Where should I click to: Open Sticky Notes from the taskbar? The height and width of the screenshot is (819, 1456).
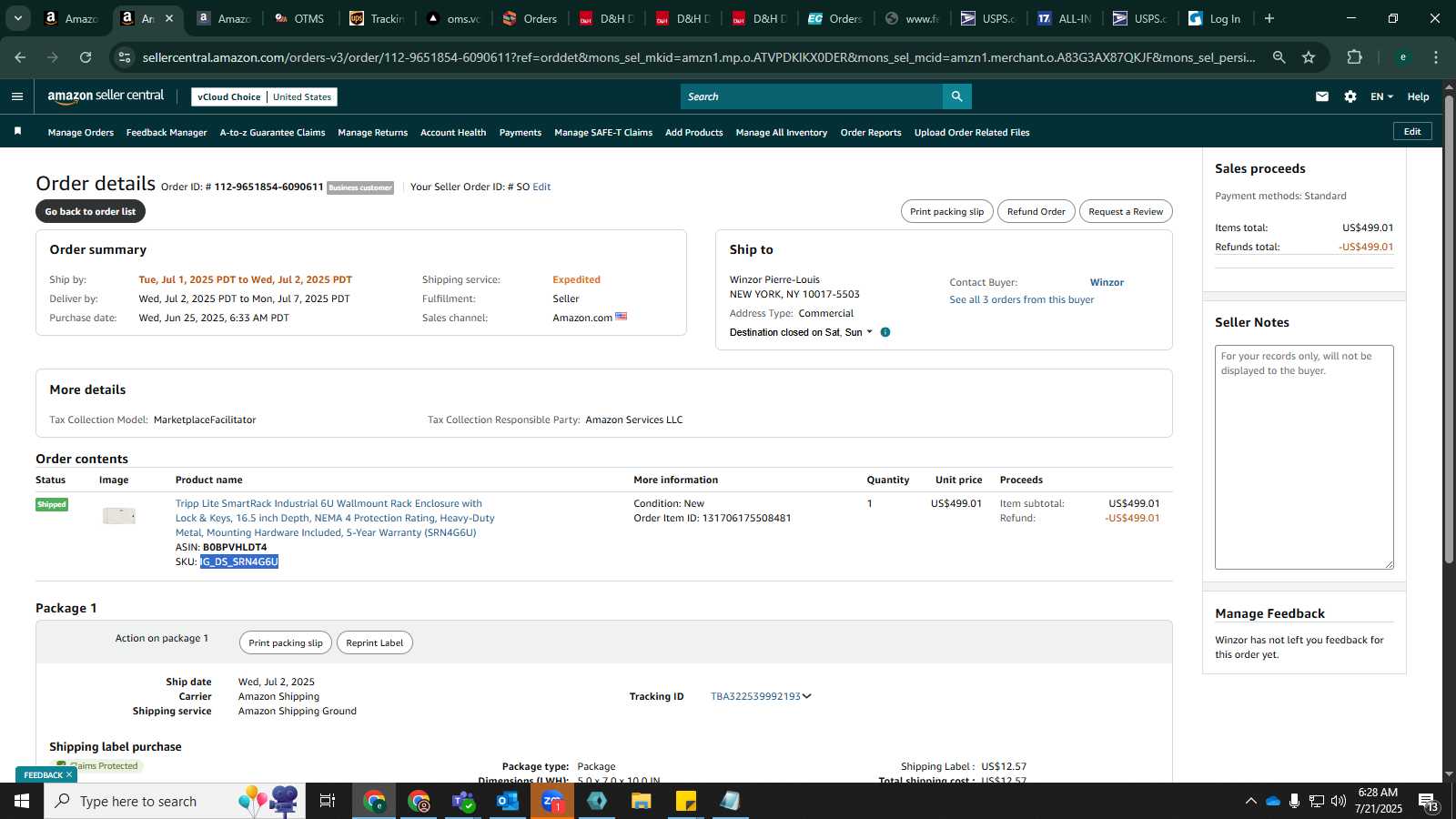[x=686, y=801]
